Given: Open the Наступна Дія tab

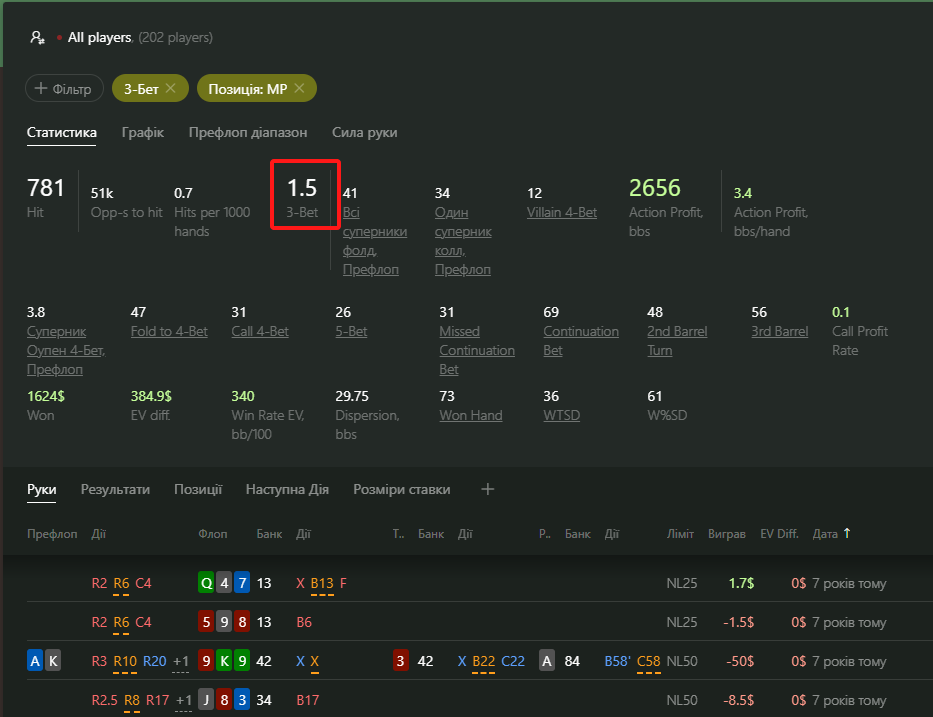Looking at the screenshot, I should (x=287, y=489).
